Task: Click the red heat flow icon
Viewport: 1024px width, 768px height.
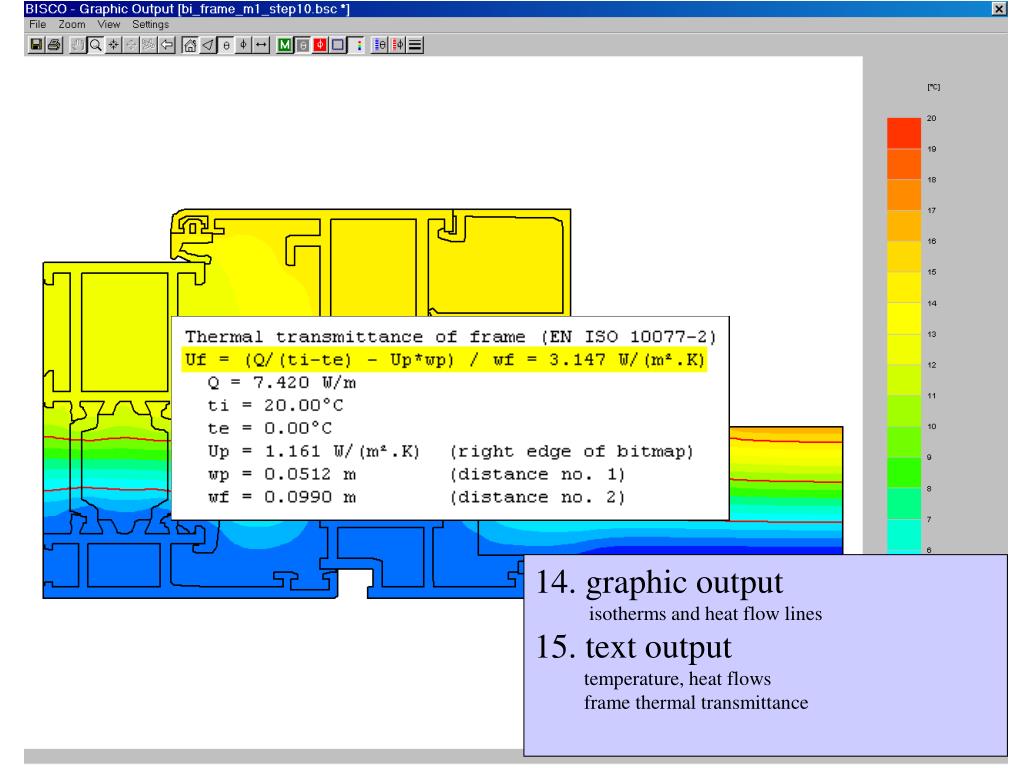Action: tap(320, 45)
